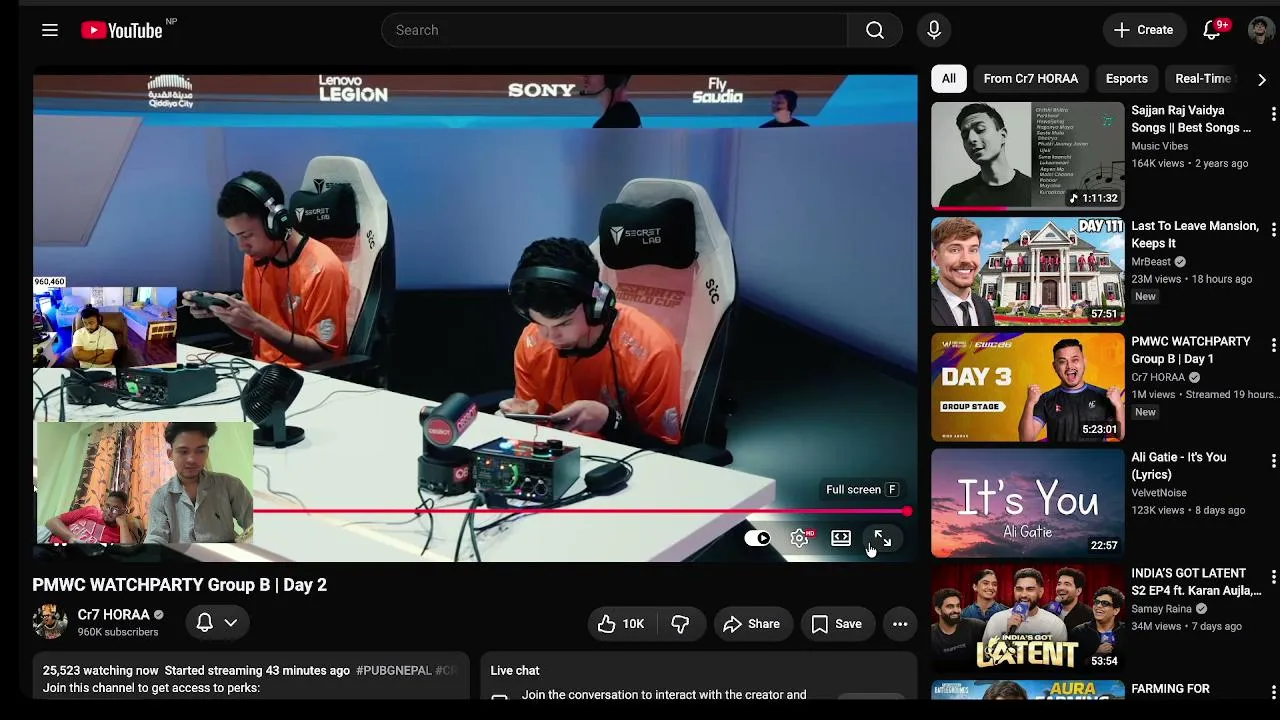1280x720 pixels.
Task: Open Sajjan Raj Vaidya Songs thumbnail
Action: (1027, 156)
